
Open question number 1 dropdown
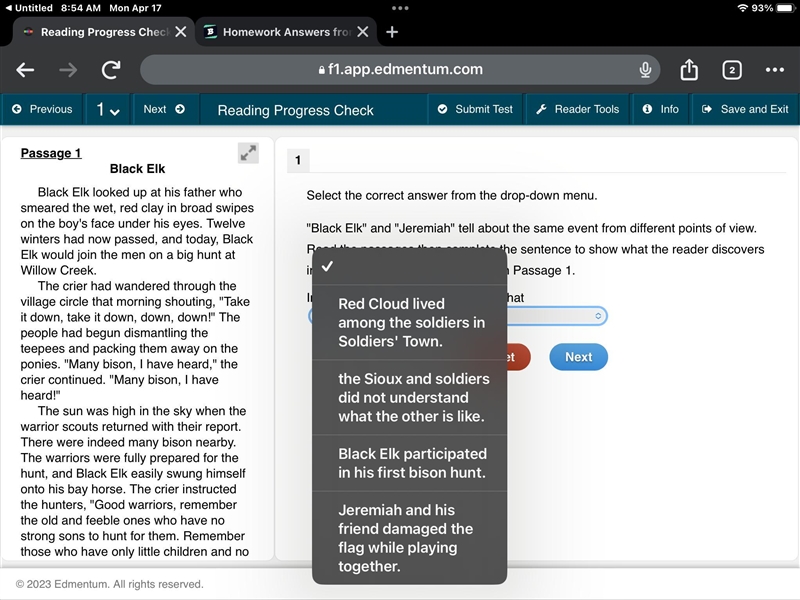(108, 109)
